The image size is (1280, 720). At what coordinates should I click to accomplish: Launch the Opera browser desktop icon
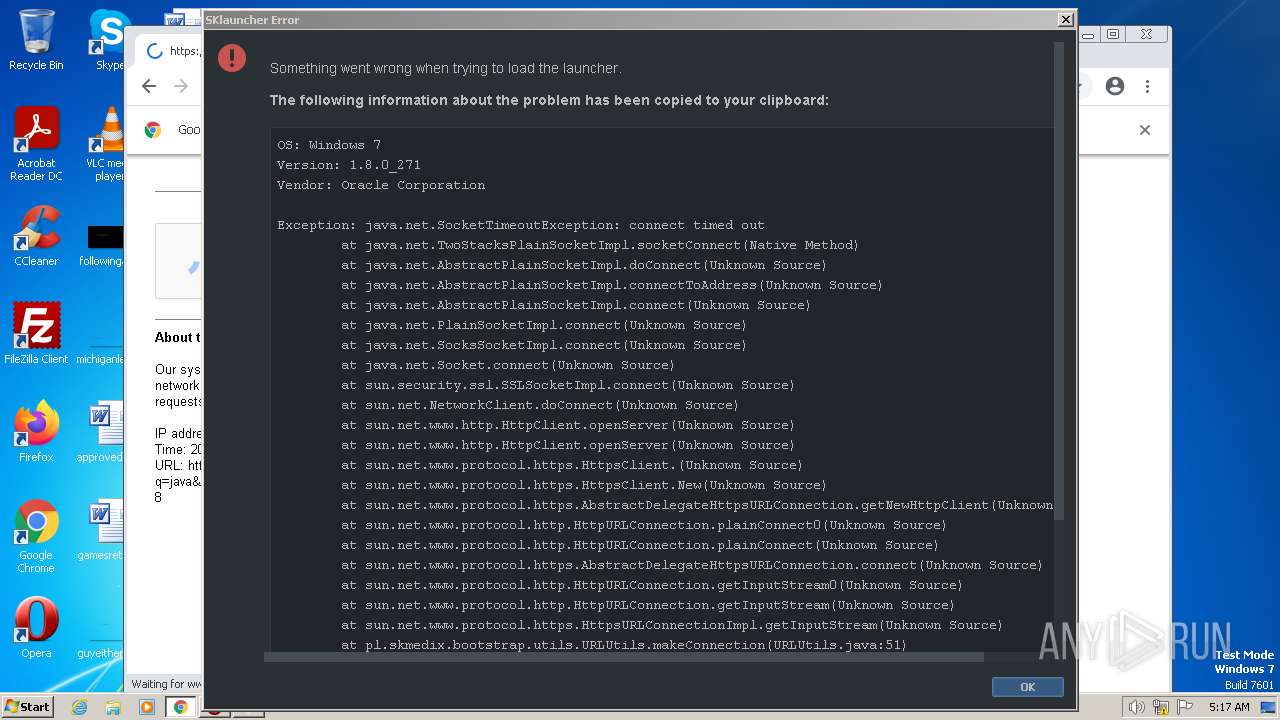click(x=36, y=628)
